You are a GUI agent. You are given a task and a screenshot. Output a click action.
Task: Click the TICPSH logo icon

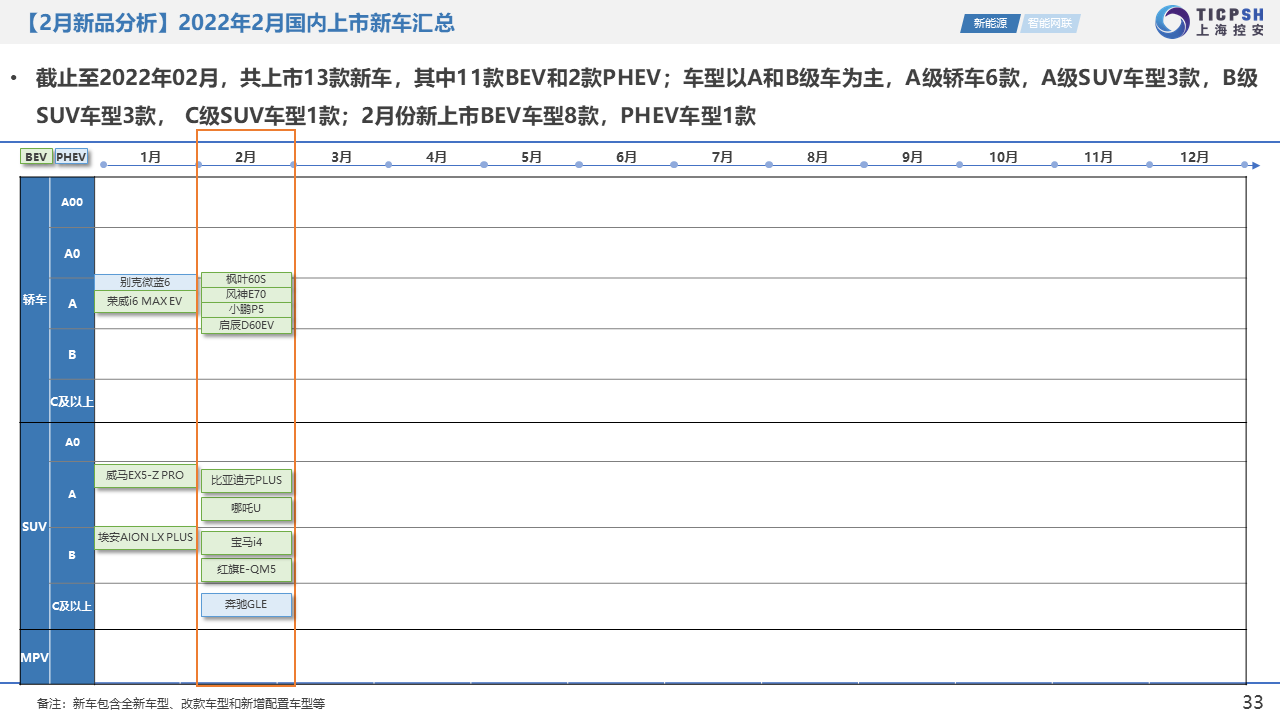coord(1172,22)
